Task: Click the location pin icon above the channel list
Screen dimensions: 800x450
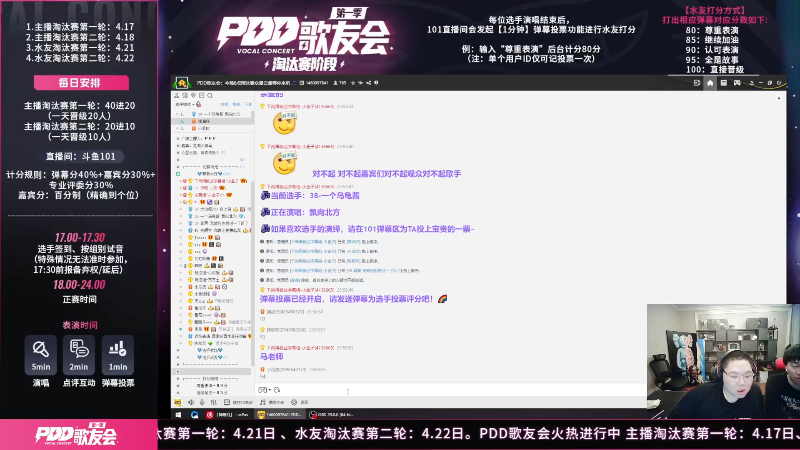Action: [193, 95]
